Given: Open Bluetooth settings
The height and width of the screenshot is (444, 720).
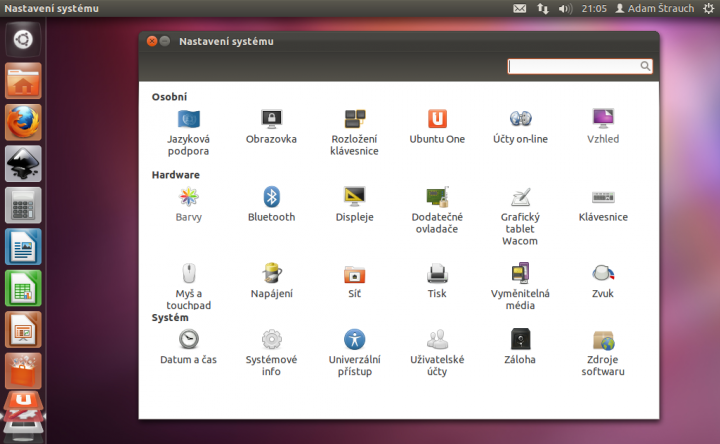Looking at the screenshot, I should pyautogui.click(x=271, y=205).
